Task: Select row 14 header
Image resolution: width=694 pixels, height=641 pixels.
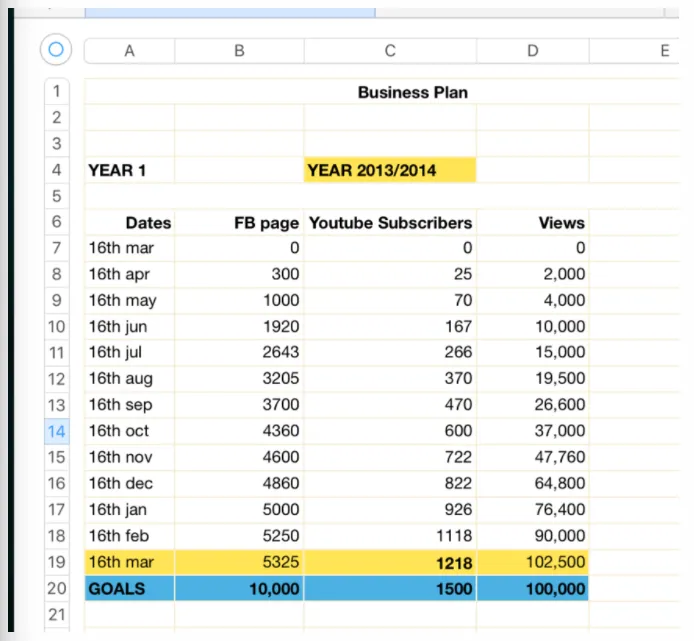Action: (x=57, y=431)
